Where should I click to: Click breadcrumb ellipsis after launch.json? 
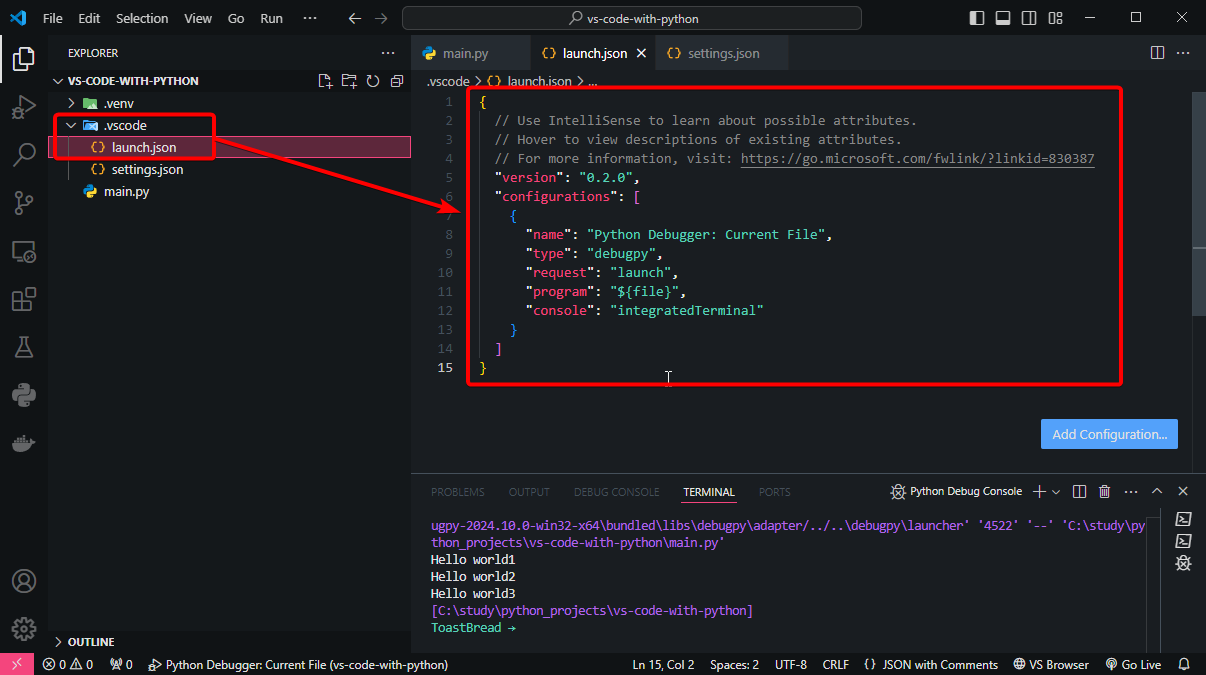(x=592, y=81)
